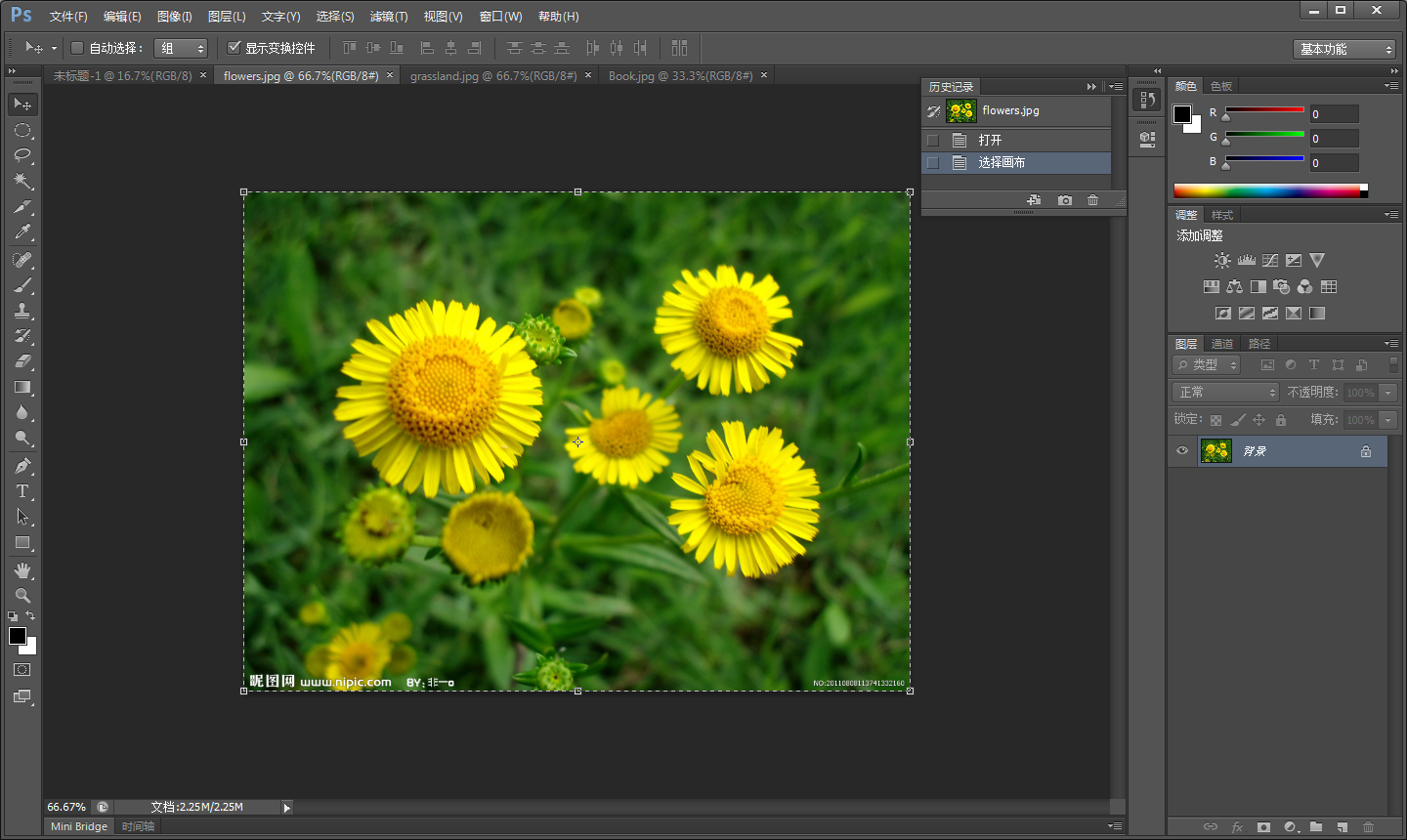Select the Blur tool
The width and height of the screenshot is (1407, 840).
[22, 412]
